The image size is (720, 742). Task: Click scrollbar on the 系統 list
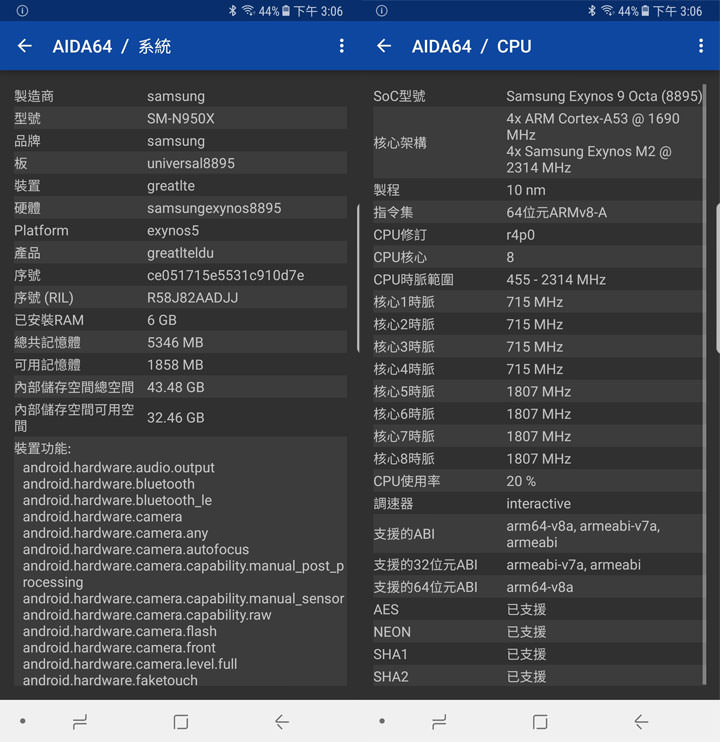(358, 278)
